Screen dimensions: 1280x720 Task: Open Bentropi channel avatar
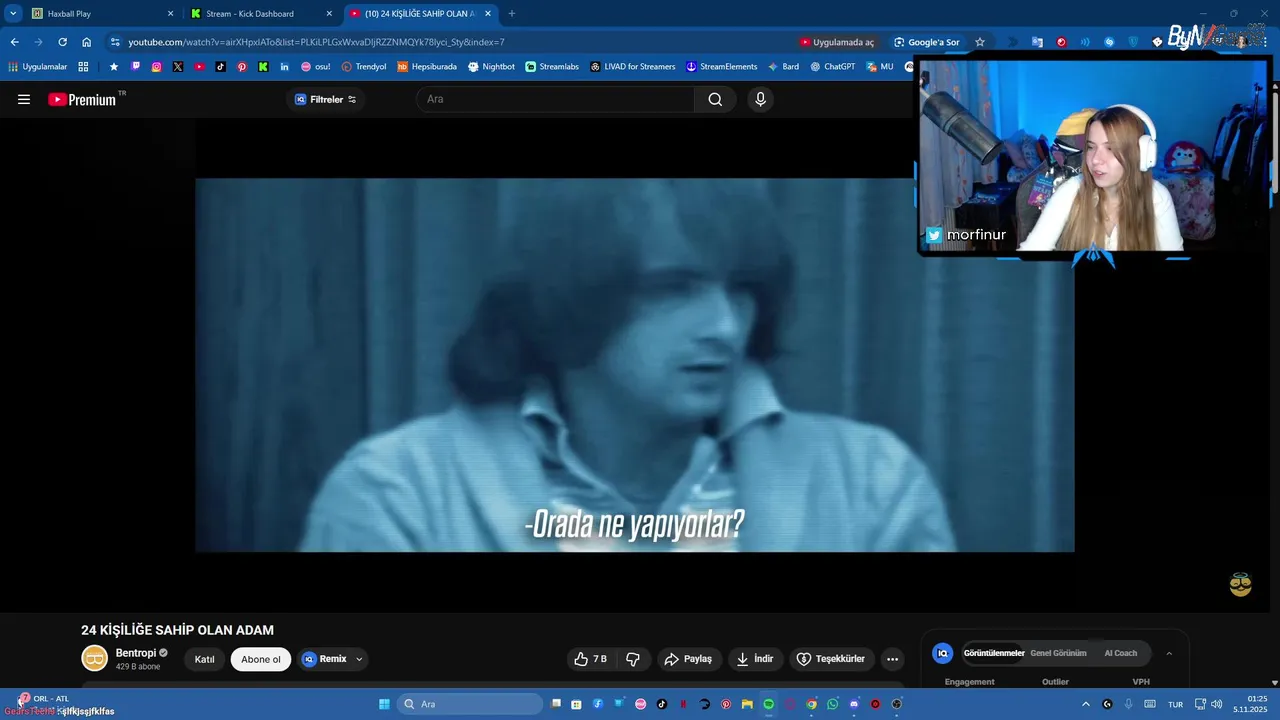click(94, 658)
